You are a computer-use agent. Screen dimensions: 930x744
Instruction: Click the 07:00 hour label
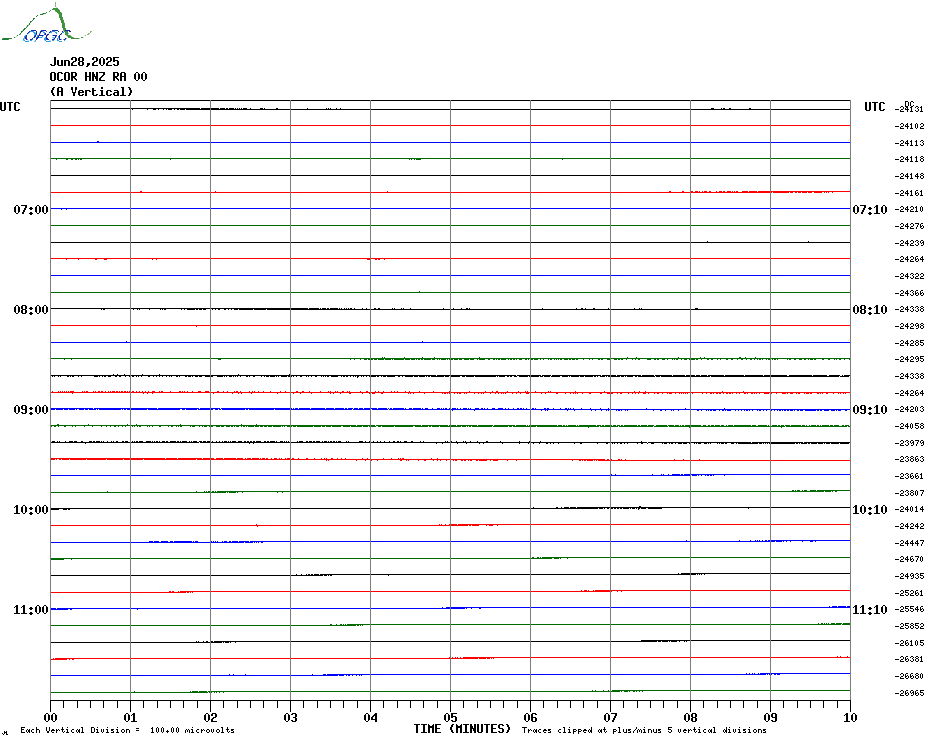pyautogui.click(x=31, y=209)
